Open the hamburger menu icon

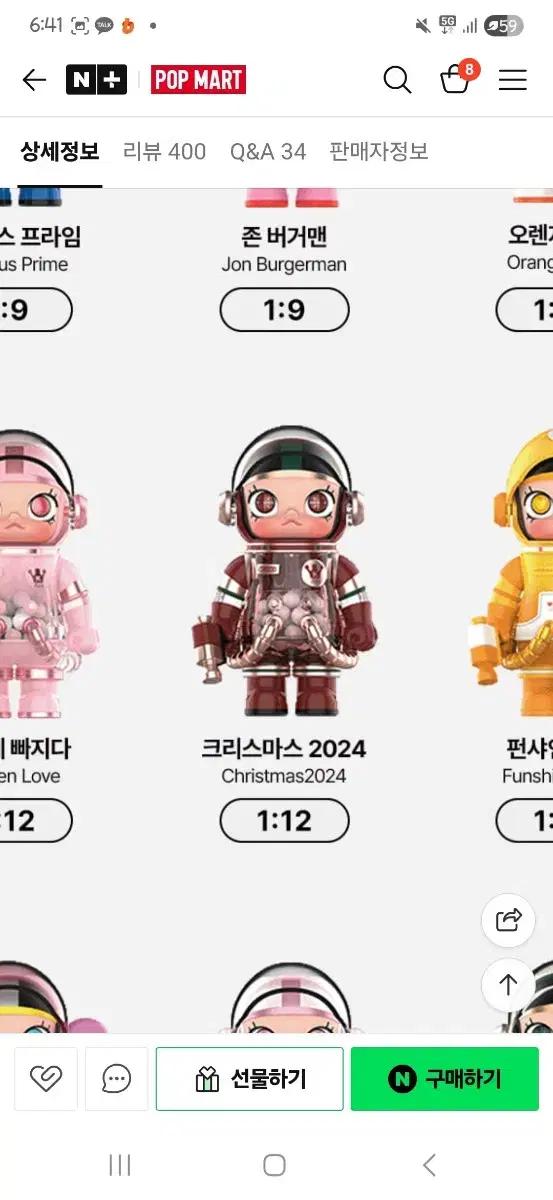[513, 80]
